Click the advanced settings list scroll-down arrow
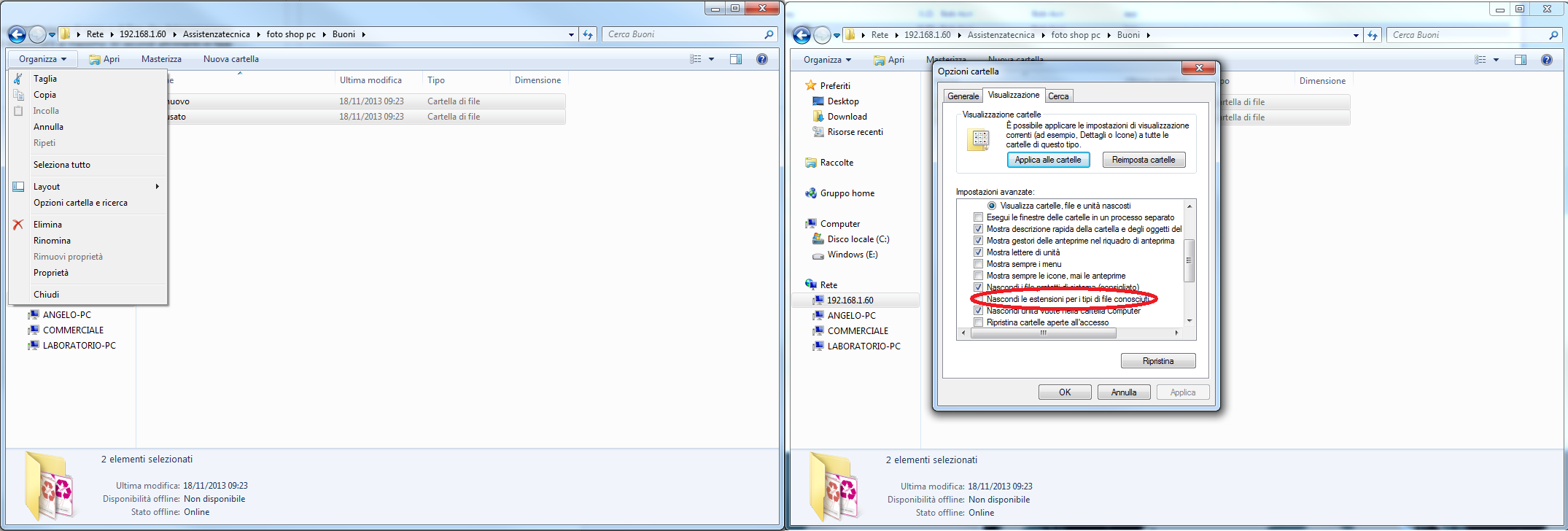The width and height of the screenshot is (1568, 531). point(1189,321)
